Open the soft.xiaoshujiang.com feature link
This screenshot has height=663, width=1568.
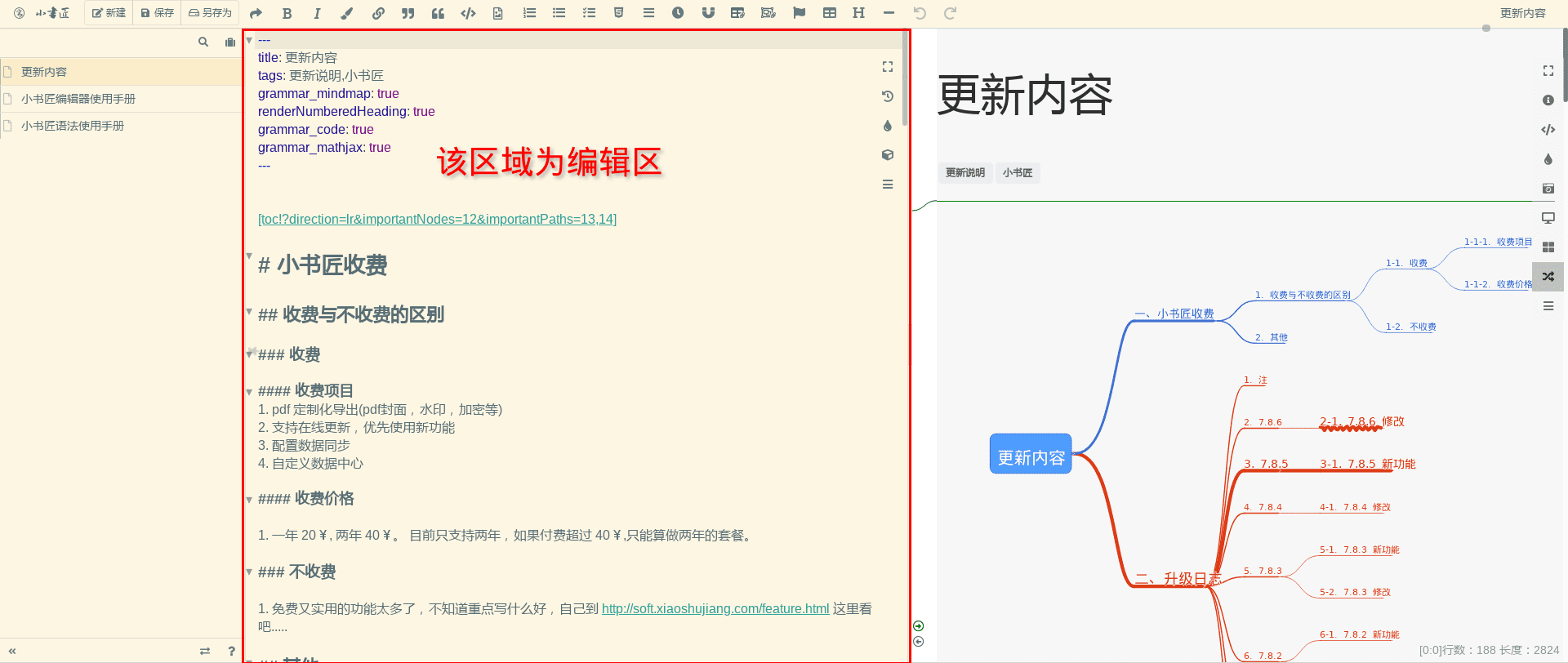715,608
